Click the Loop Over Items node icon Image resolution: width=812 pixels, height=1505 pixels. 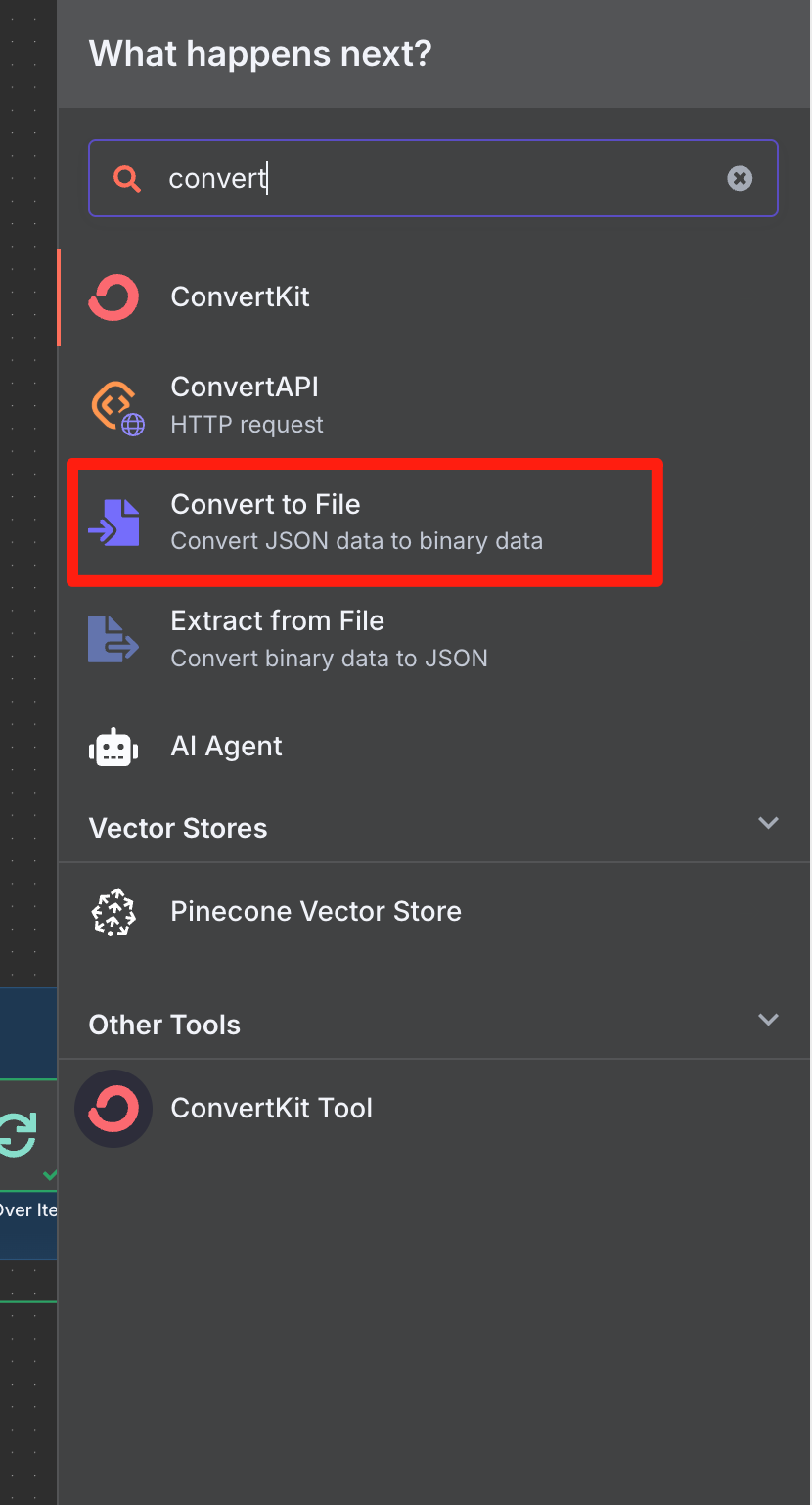click(x=17, y=1134)
